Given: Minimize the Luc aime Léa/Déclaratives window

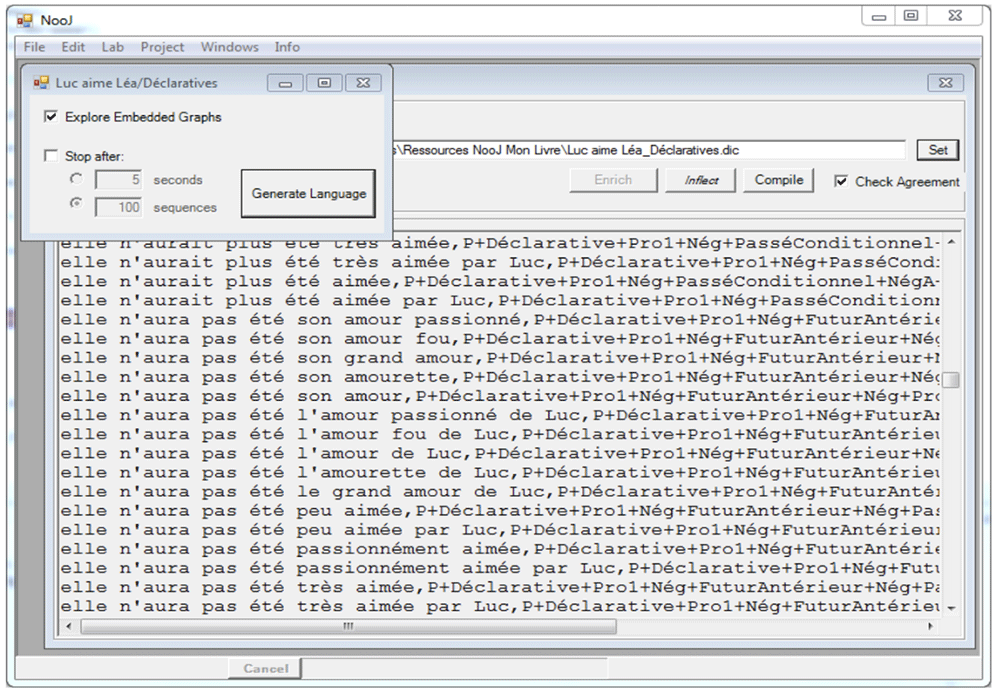Looking at the screenshot, I should (x=285, y=83).
